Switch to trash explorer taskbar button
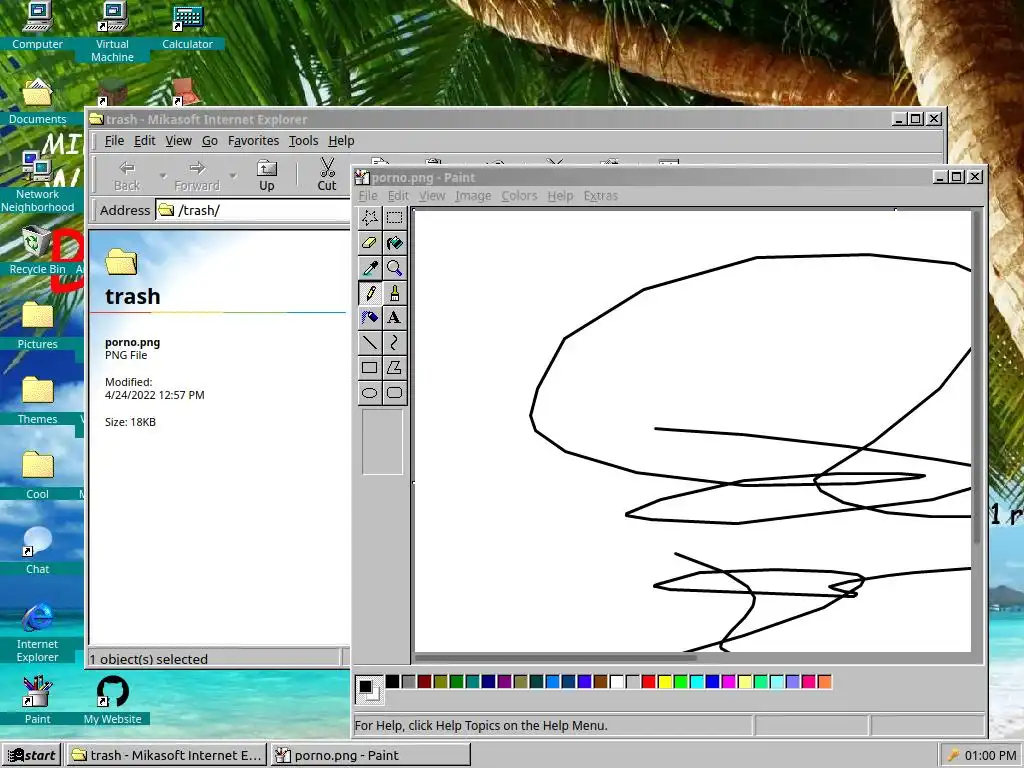Screen dimensions: 1024x768 click(167, 755)
